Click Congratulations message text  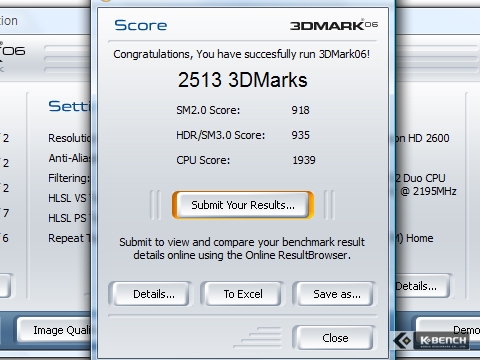click(x=241, y=54)
